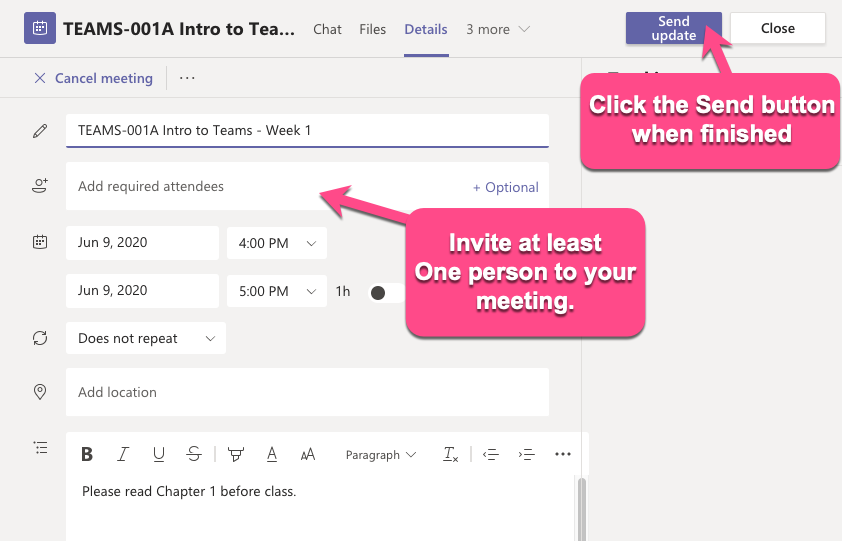
Task: Open the font color picker
Action: coord(272,455)
